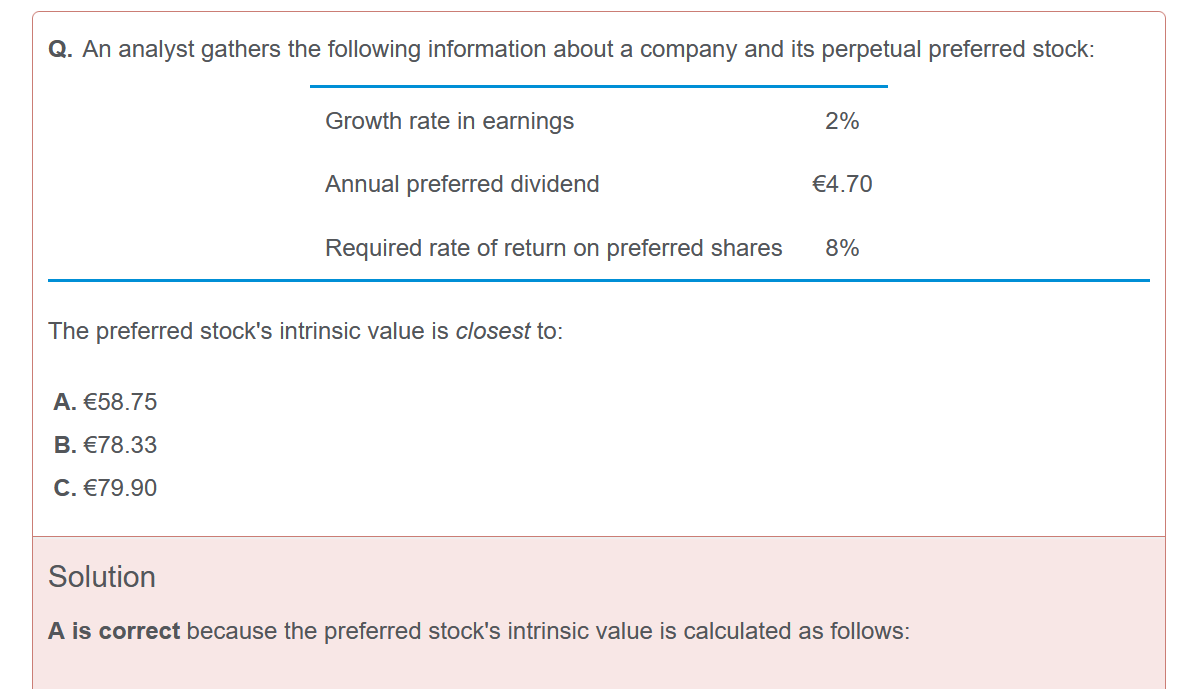The height and width of the screenshot is (689, 1192).
Task: Click the 2% growth rate value
Action: (x=842, y=121)
